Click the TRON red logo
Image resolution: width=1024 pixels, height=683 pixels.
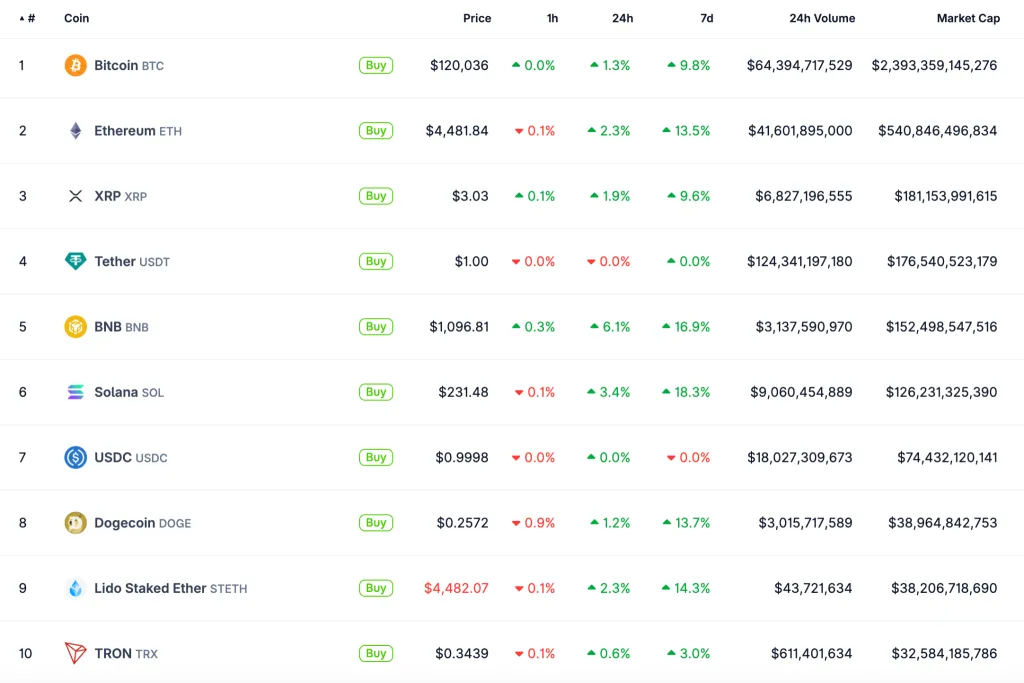tap(73, 653)
